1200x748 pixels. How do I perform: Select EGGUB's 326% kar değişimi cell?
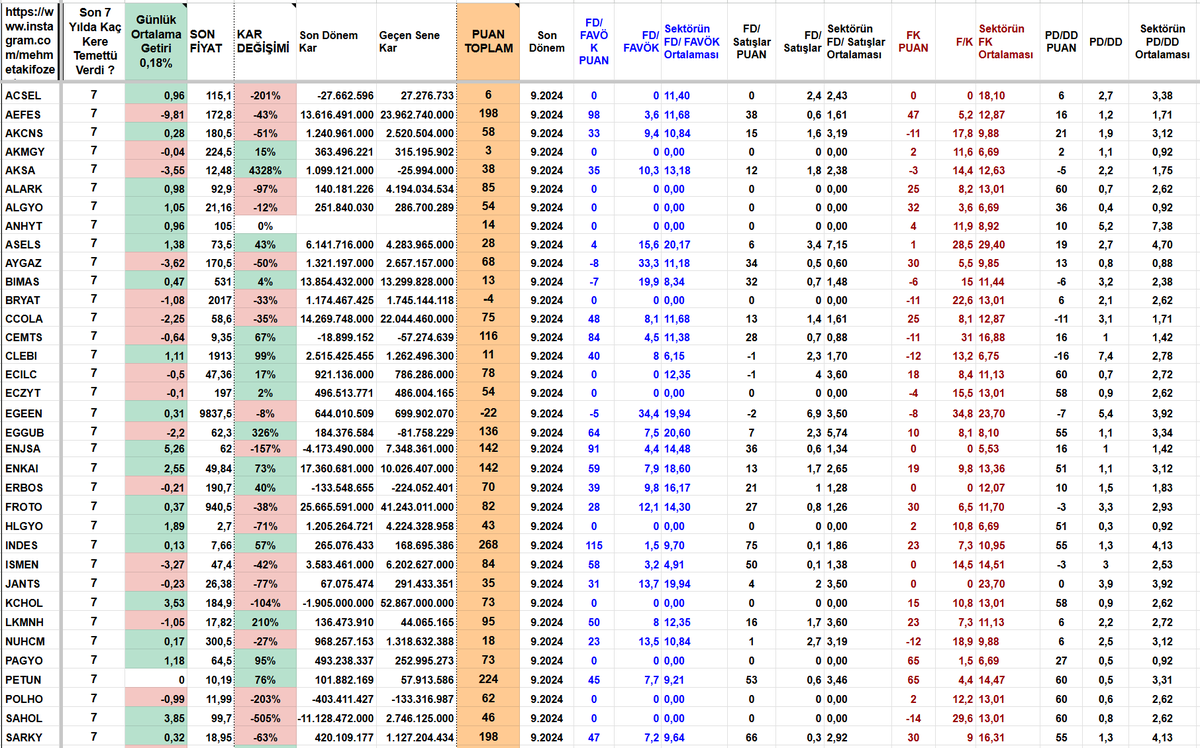(264, 431)
